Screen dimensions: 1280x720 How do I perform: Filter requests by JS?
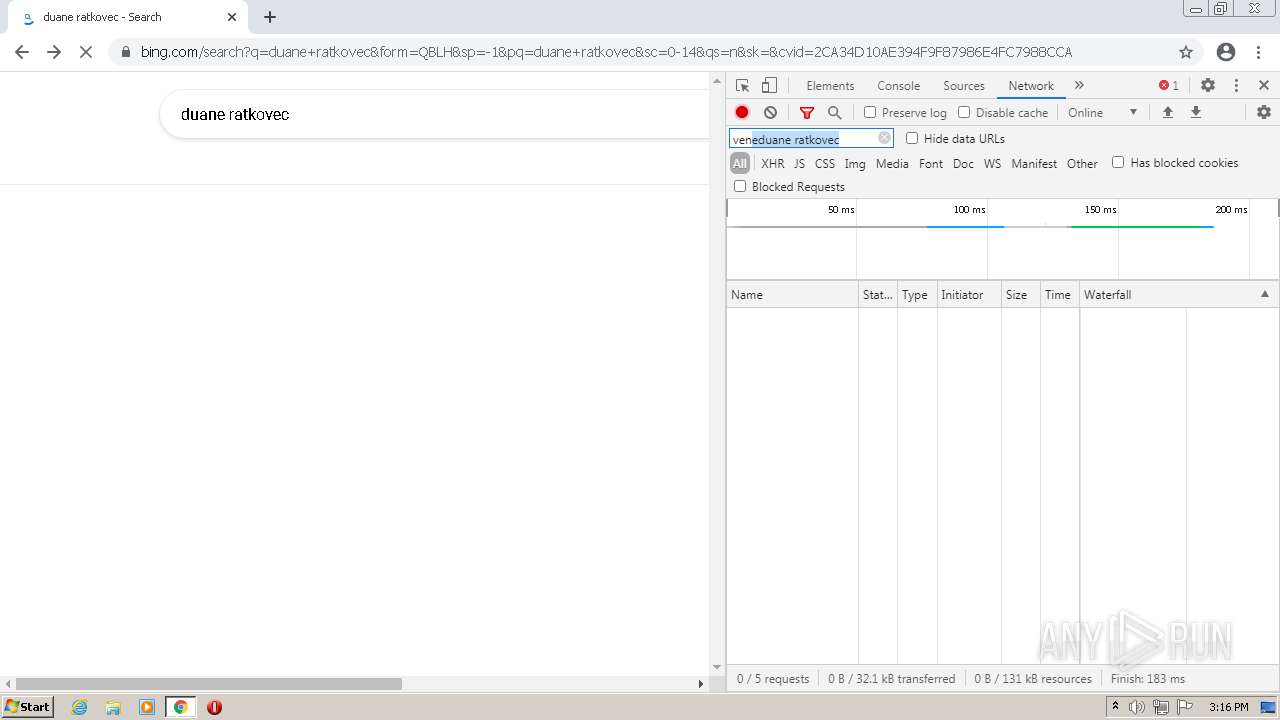(x=799, y=163)
